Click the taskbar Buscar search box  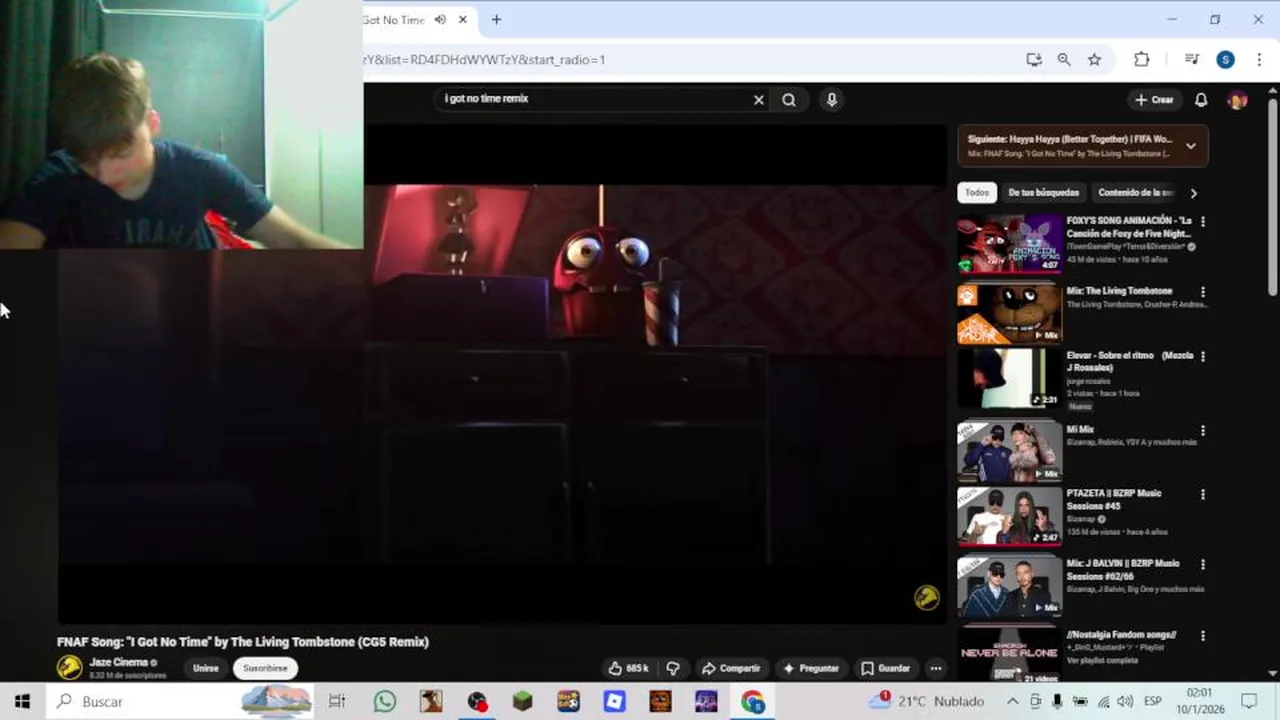tap(181, 701)
